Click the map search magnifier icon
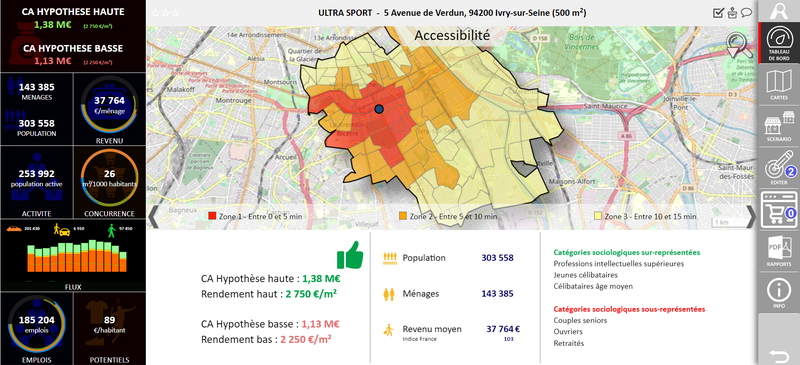 coord(739,46)
